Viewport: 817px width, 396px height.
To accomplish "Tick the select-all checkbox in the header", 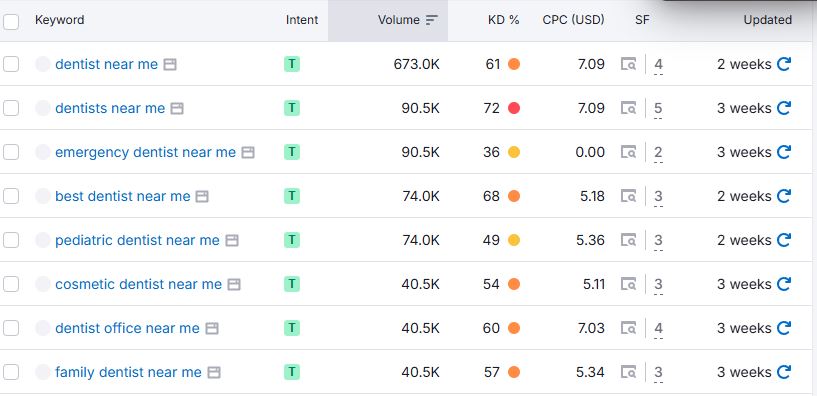I will 11,21.
